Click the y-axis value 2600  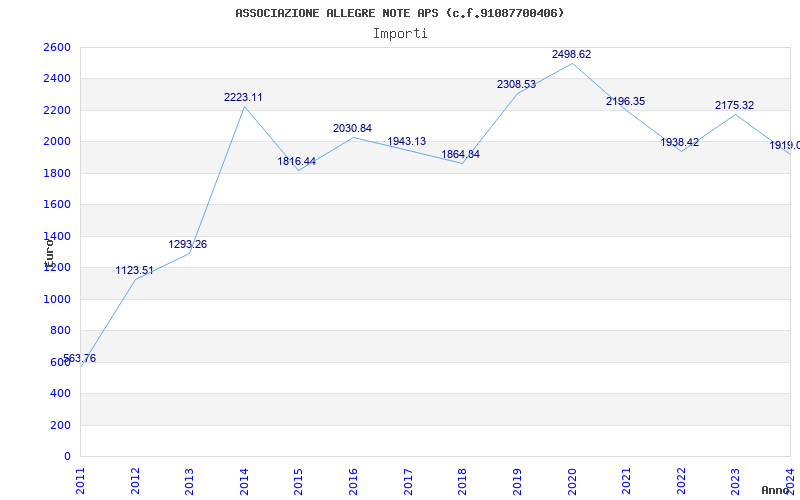pyautogui.click(x=57, y=47)
